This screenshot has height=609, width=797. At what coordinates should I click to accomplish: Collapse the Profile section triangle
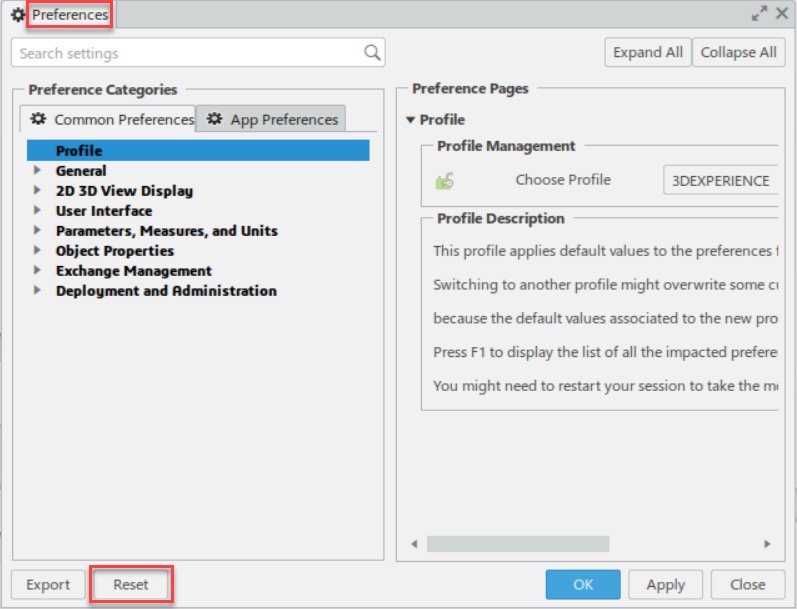(410, 120)
